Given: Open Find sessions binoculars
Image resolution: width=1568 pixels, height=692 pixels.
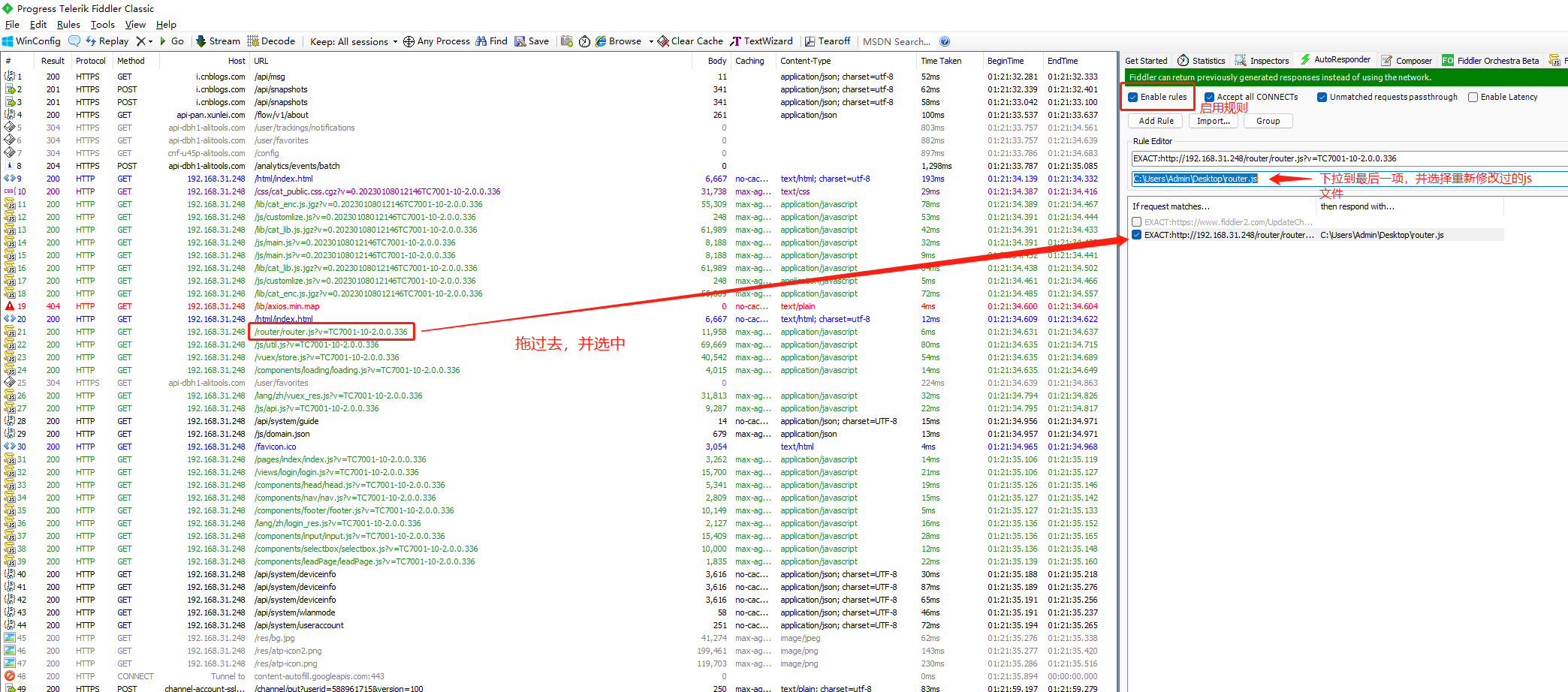Looking at the screenshot, I should tap(491, 41).
